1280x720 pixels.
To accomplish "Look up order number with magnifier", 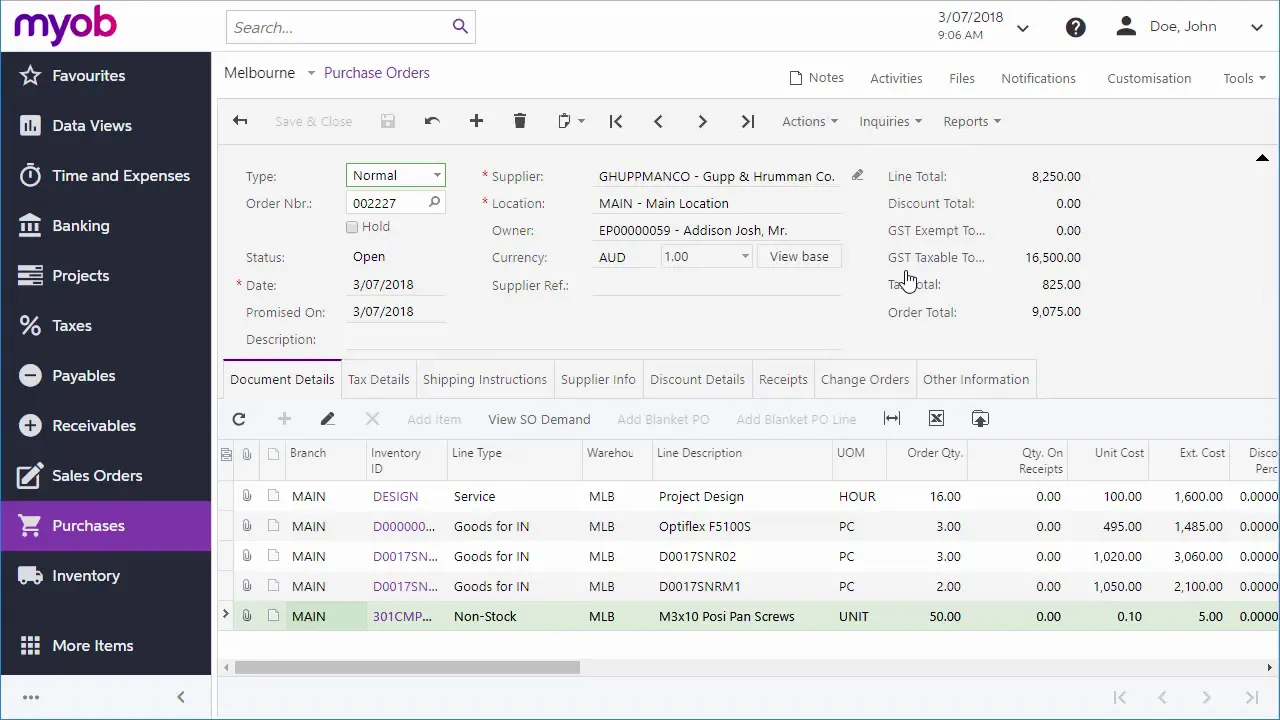I will pyautogui.click(x=434, y=202).
